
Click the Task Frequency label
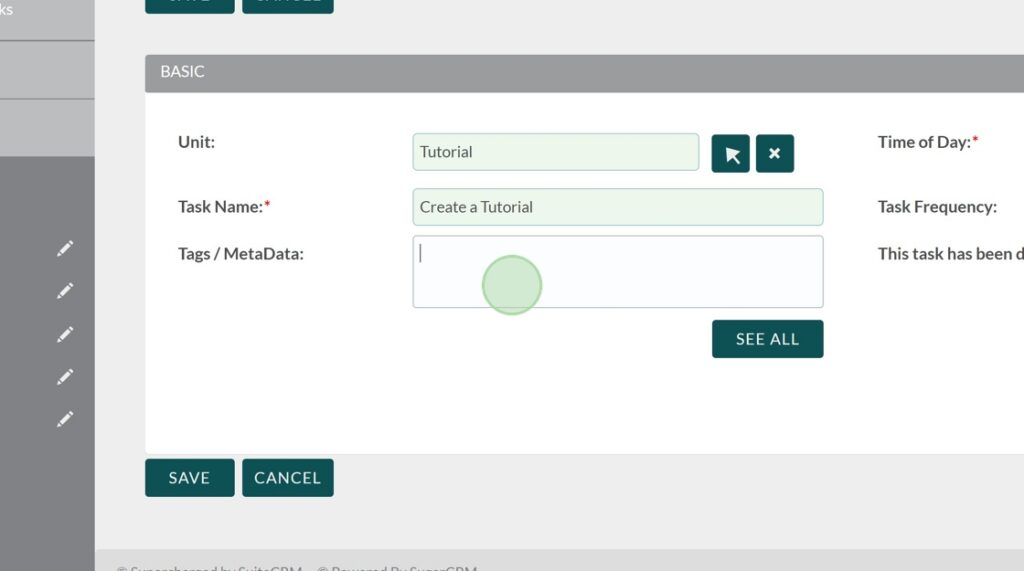click(937, 207)
